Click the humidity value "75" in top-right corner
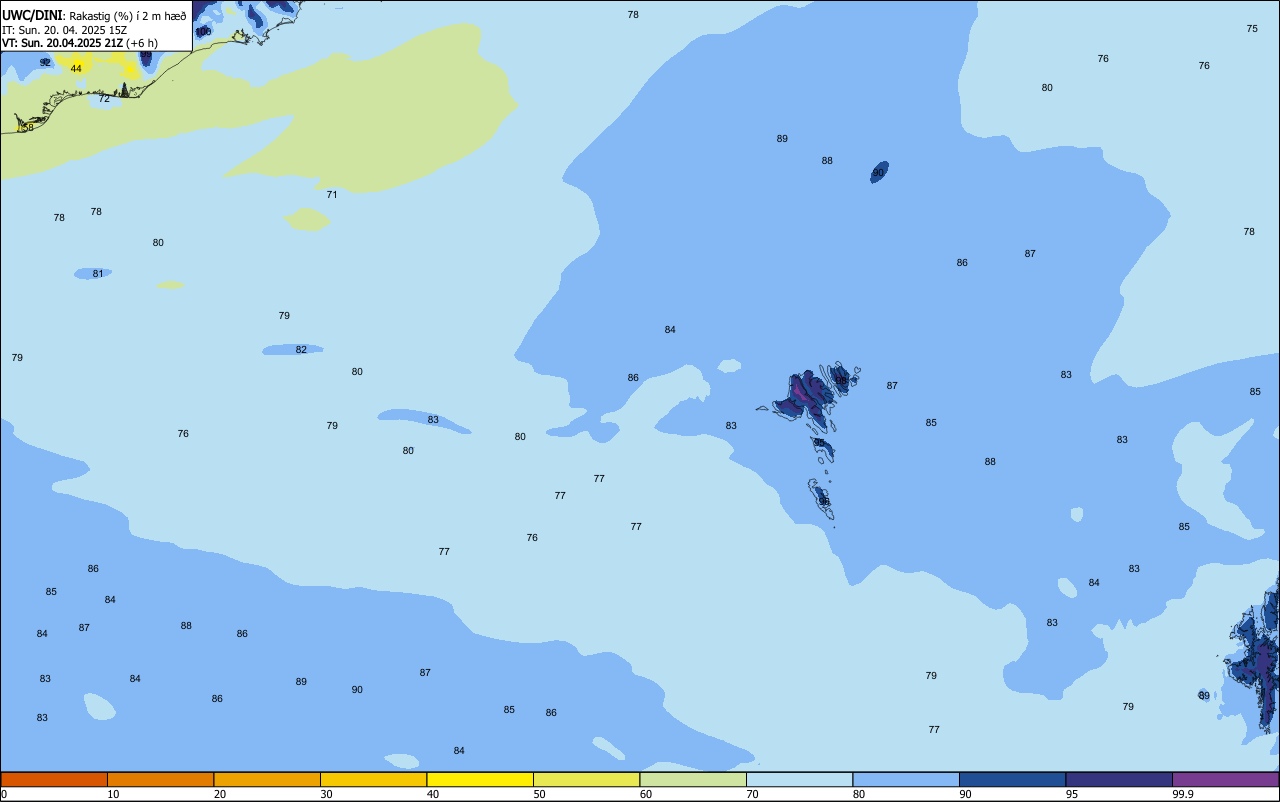The image size is (1280, 802). coord(1252,29)
